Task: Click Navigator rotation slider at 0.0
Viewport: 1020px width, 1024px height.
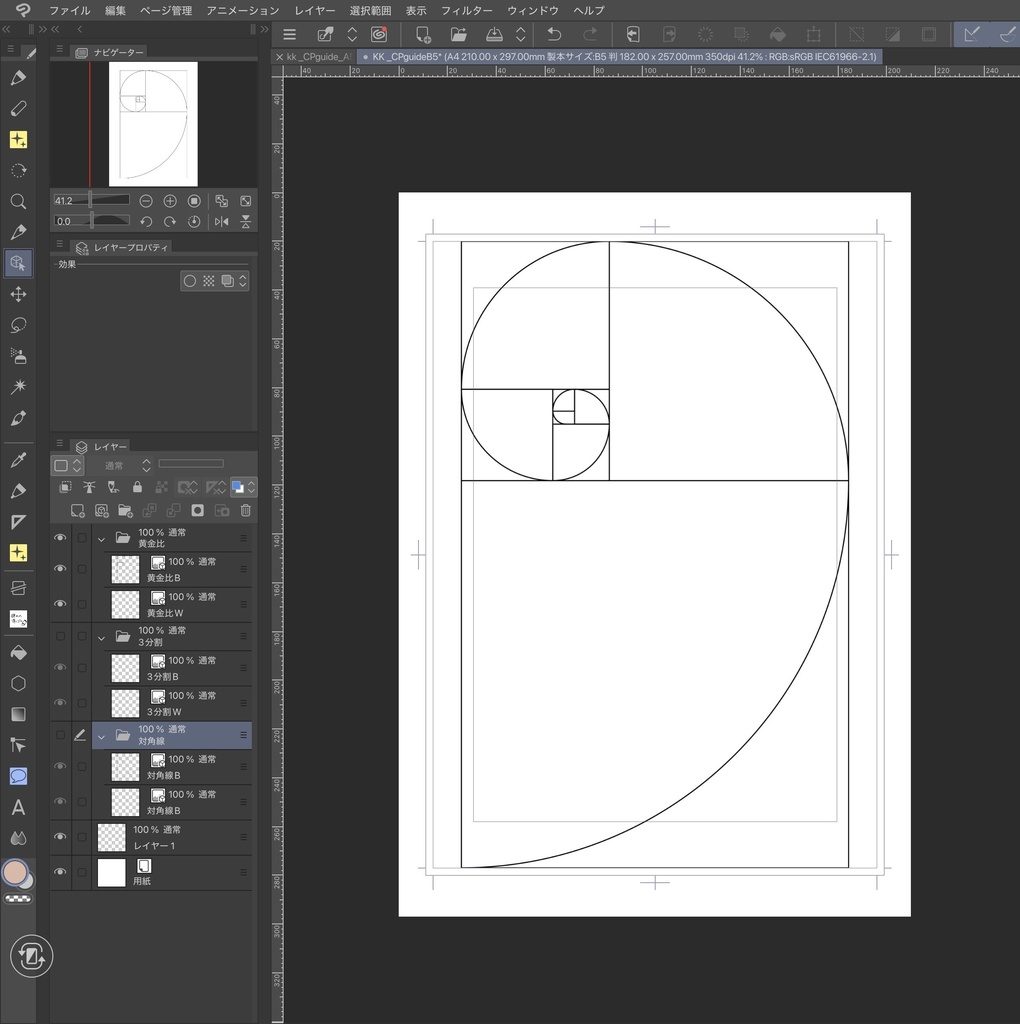Action: click(91, 221)
